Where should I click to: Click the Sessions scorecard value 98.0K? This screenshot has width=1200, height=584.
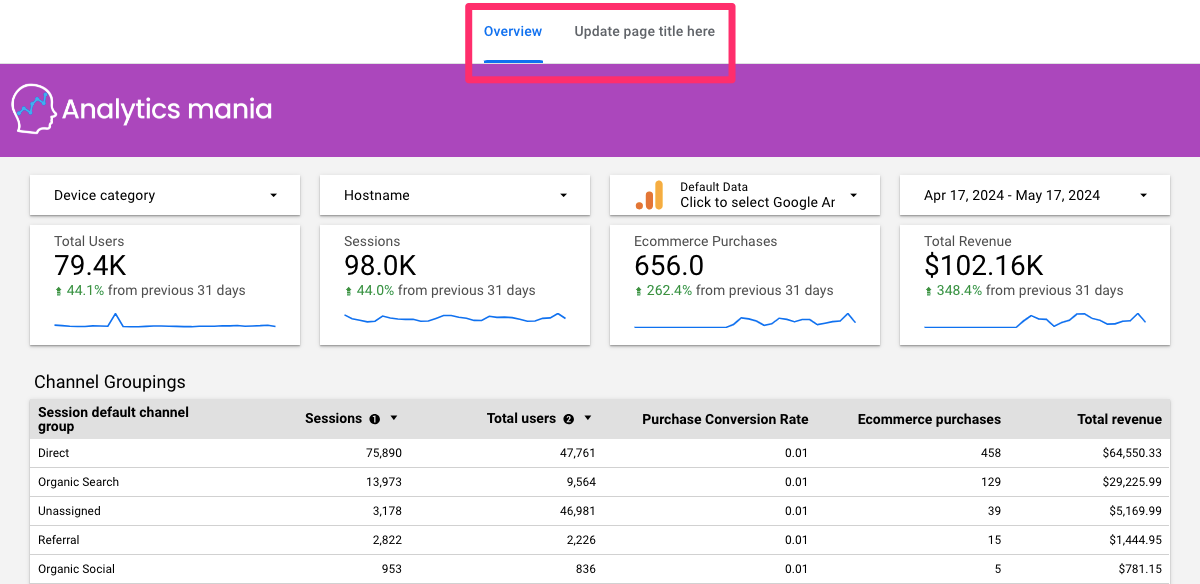pyautogui.click(x=380, y=265)
